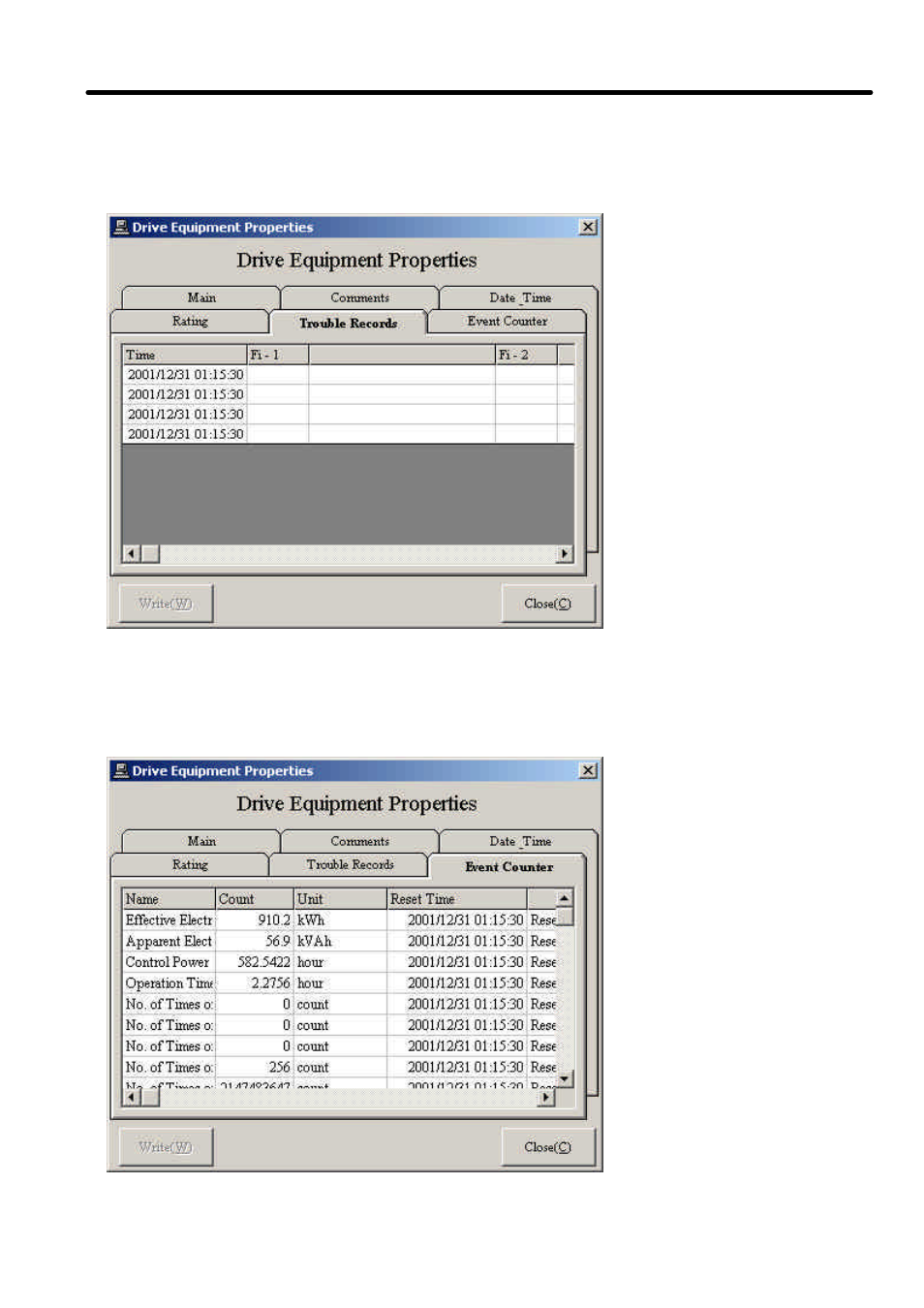Click count value 2.2756

255,983
